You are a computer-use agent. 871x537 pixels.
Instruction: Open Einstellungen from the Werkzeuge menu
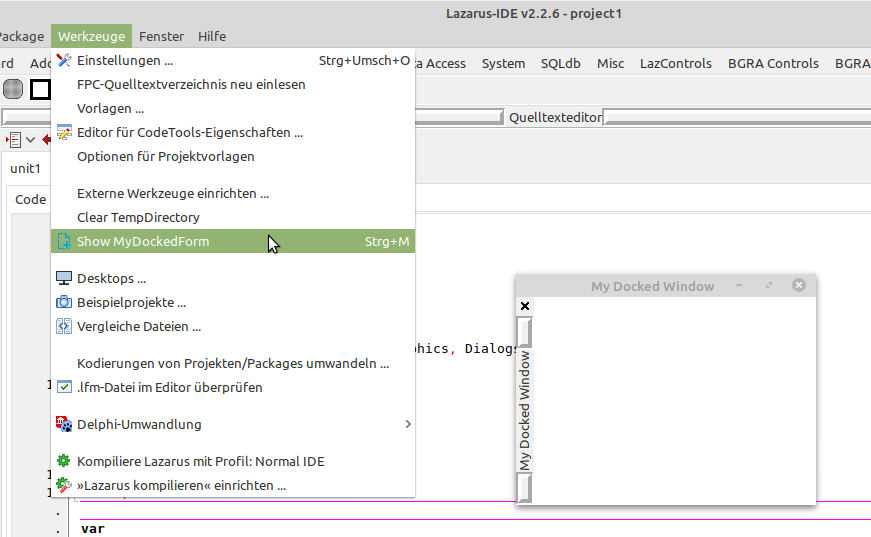click(233, 61)
